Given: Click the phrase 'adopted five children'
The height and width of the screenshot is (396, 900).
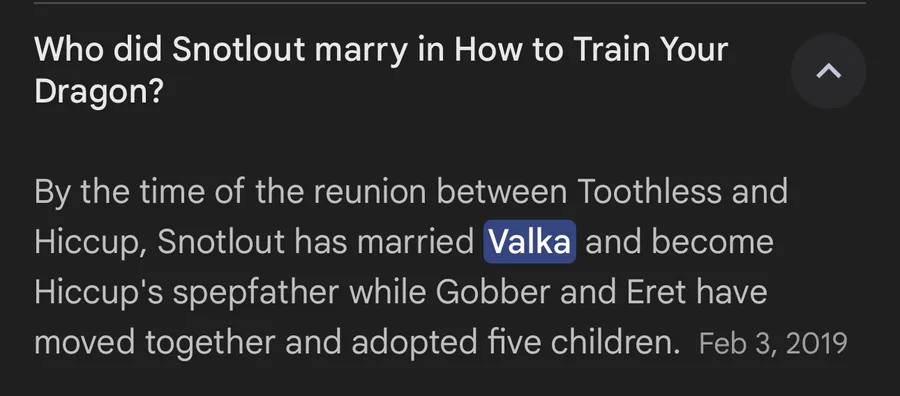Looking at the screenshot, I should pyautogui.click(x=511, y=343).
